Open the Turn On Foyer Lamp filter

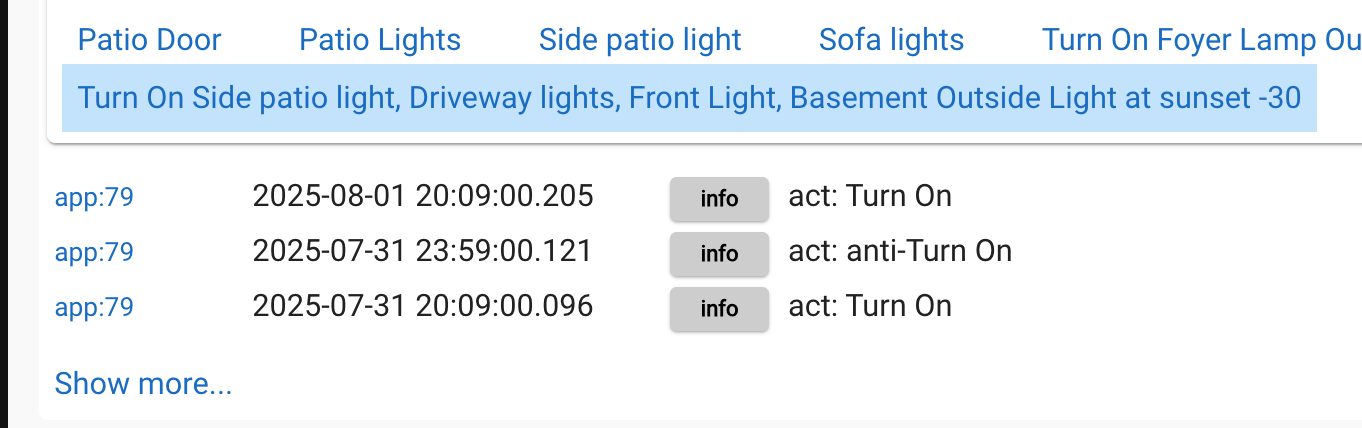[x=1201, y=40]
